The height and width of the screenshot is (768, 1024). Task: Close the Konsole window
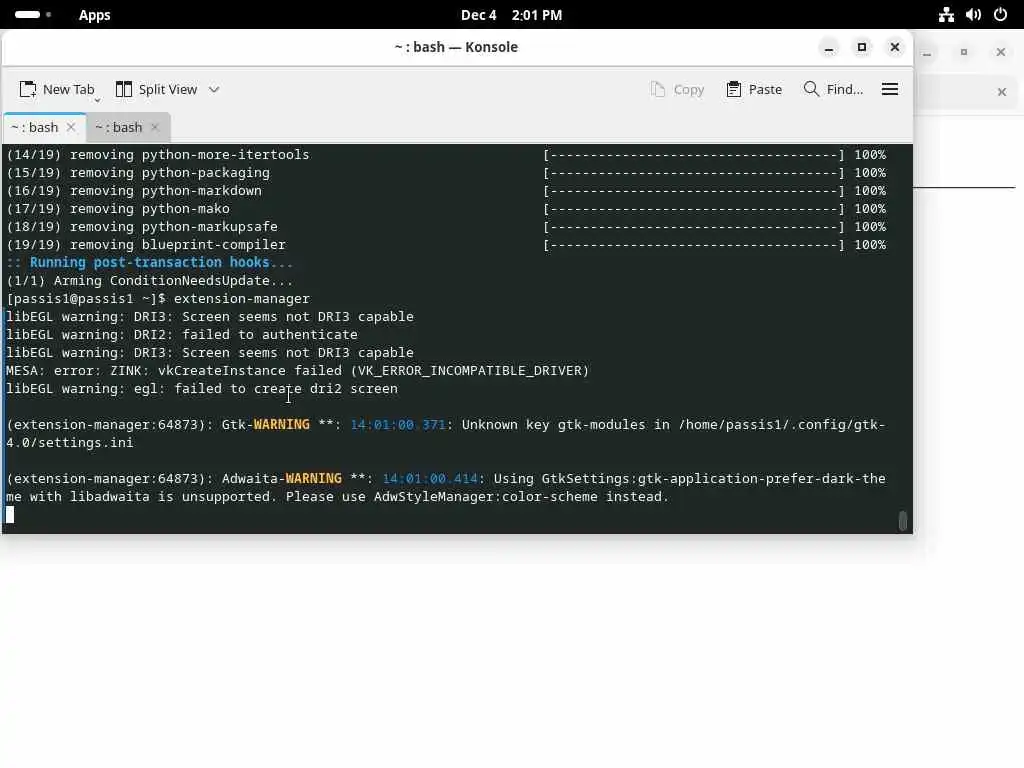(x=895, y=47)
